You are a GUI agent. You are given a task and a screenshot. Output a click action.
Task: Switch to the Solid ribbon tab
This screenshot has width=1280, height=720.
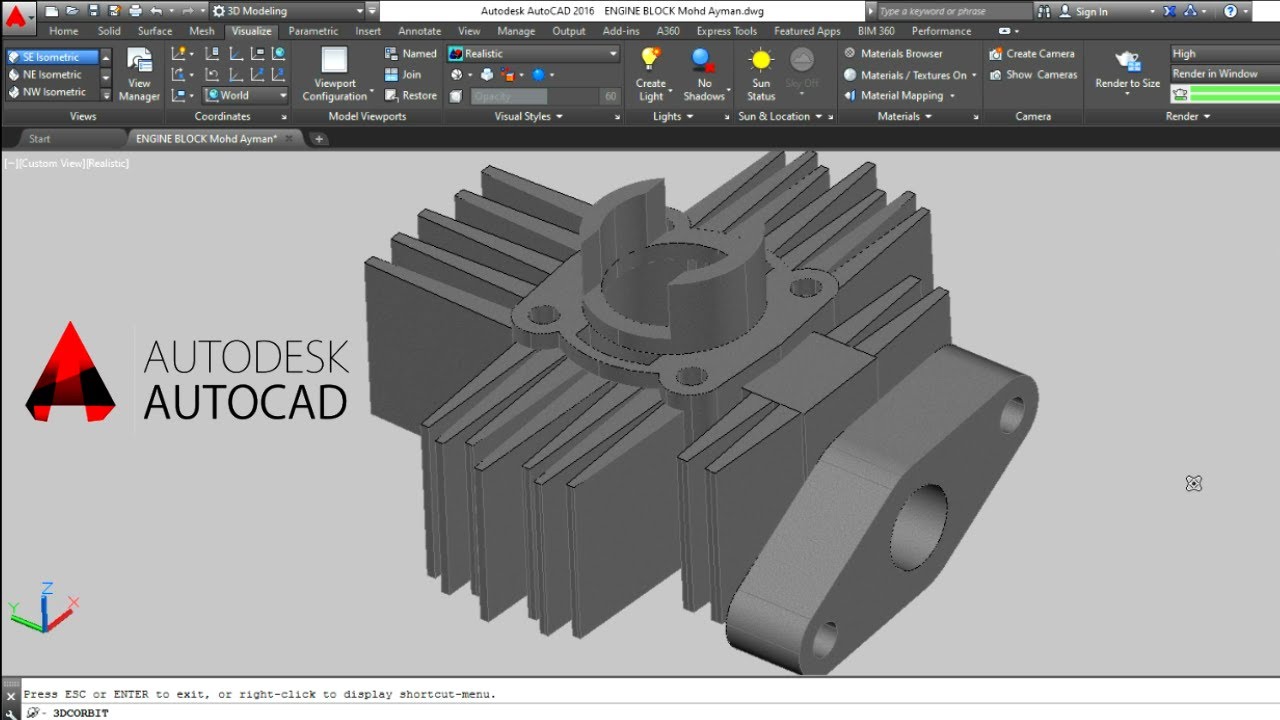coord(109,31)
